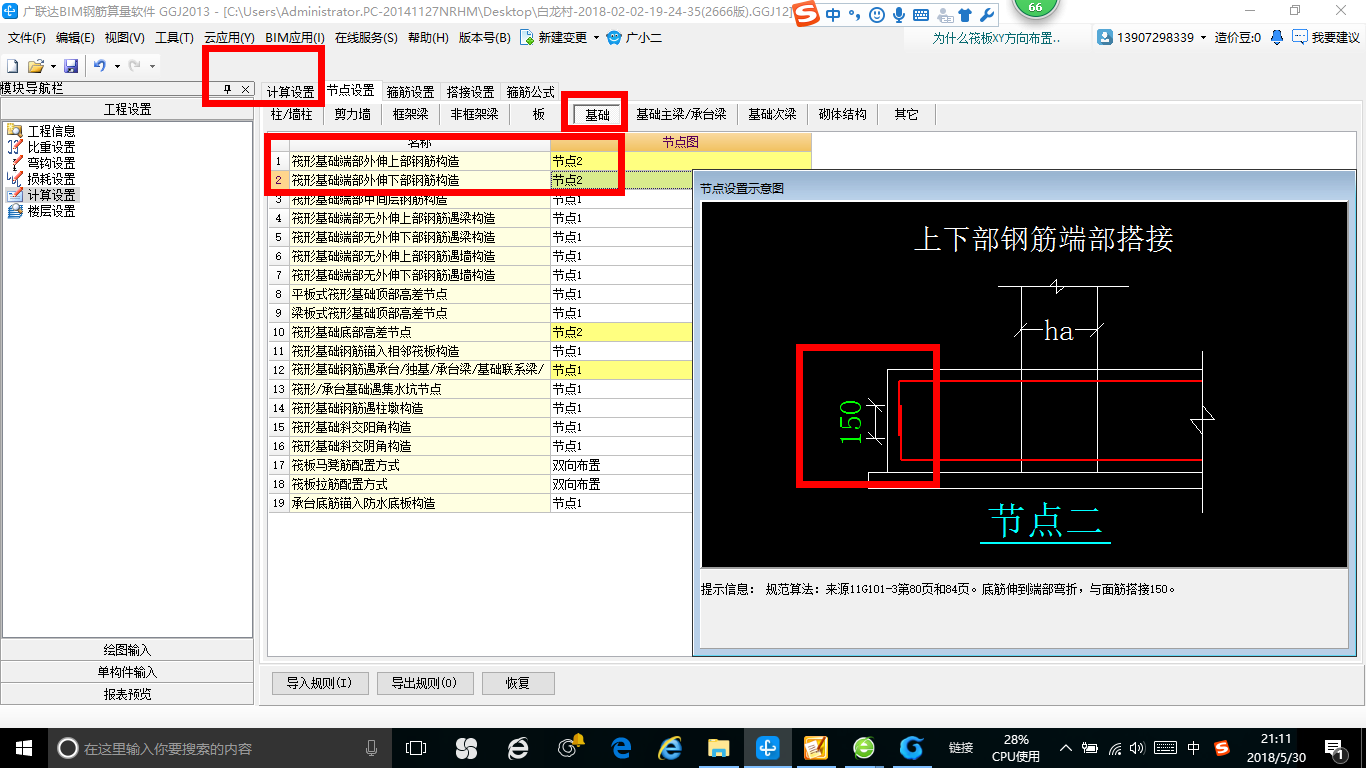Open File Explorer from the taskbar
Viewport: 1366px width, 768px height.
point(718,747)
